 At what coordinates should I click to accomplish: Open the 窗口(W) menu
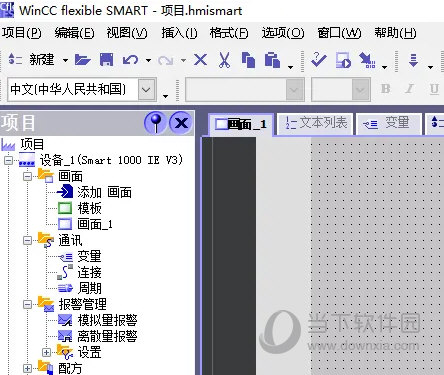pyautogui.click(x=339, y=33)
